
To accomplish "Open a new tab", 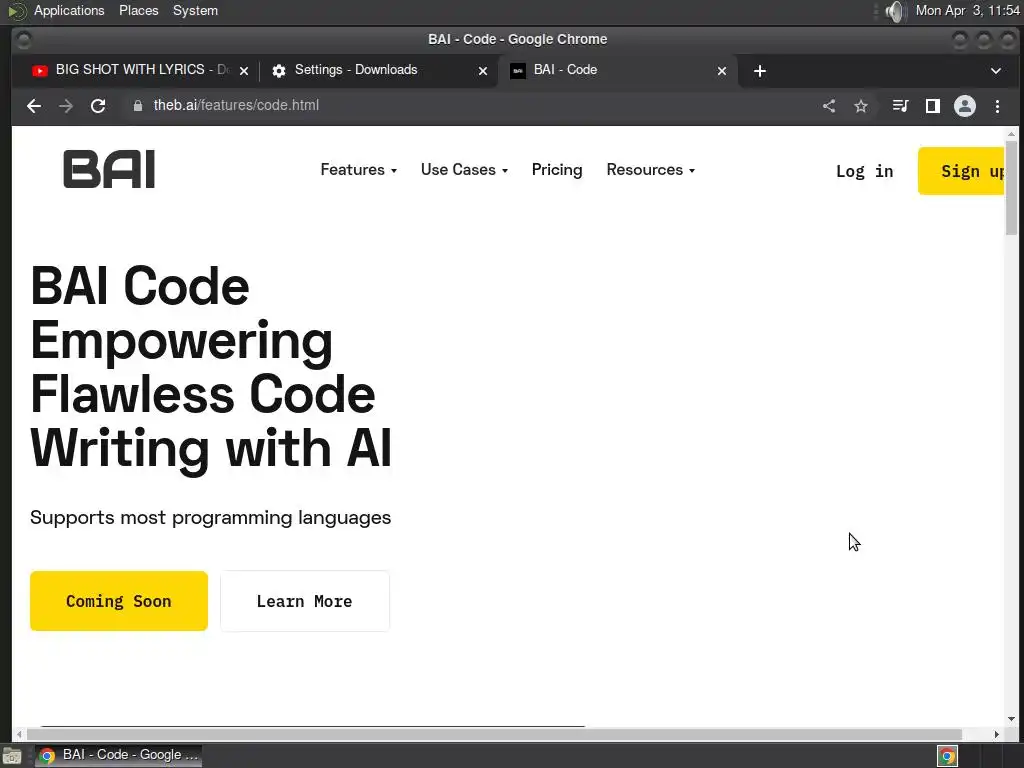I will 760,71.
